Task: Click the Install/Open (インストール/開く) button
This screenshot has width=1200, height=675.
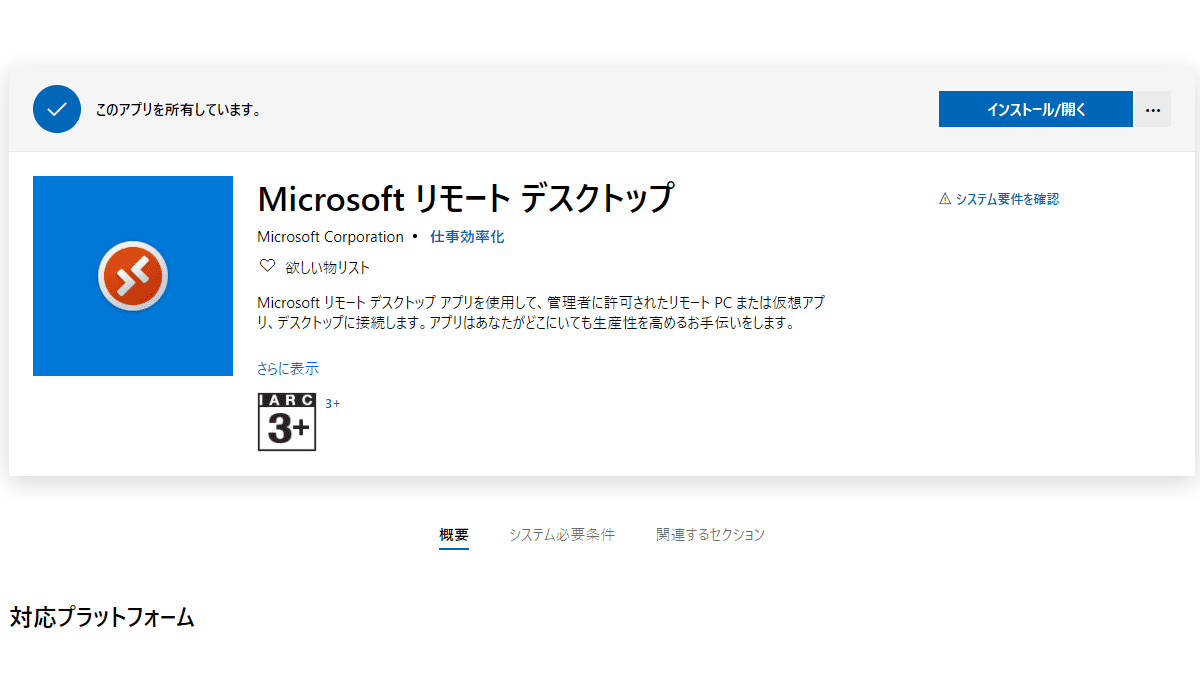Action: point(1035,109)
